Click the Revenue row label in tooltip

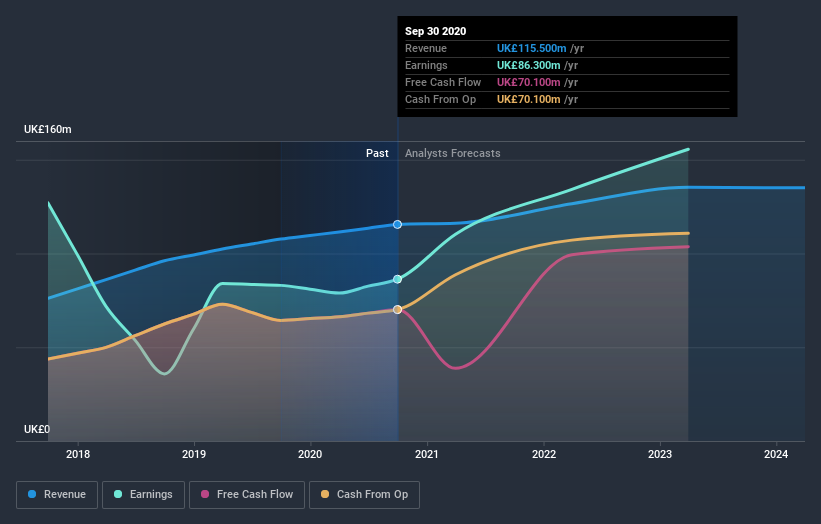click(x=426, y=48)
